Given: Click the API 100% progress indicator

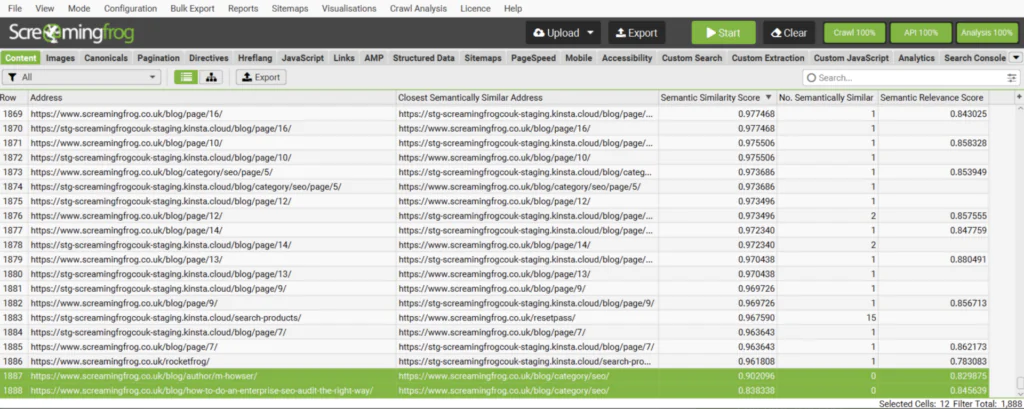Looking at the screenshot, I should 921,33.
